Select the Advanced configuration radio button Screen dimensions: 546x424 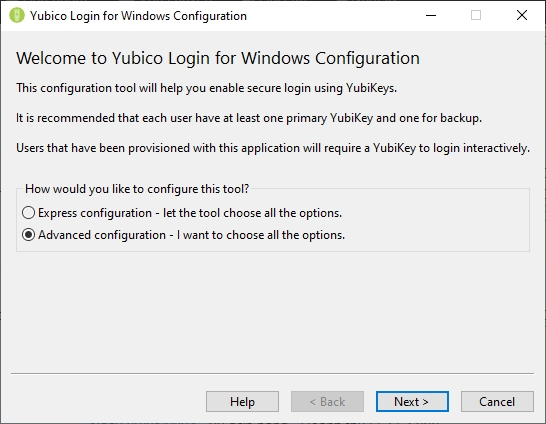[28, 235]
